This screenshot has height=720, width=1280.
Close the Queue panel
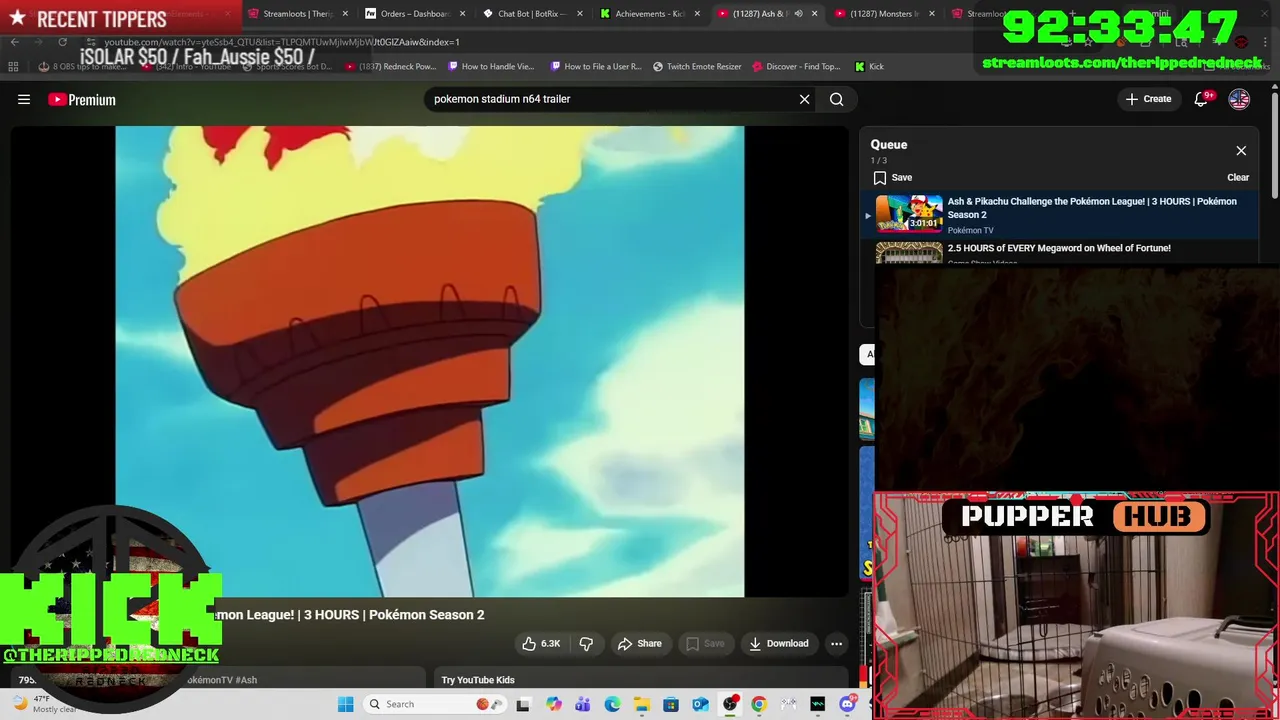[1241, 151]
